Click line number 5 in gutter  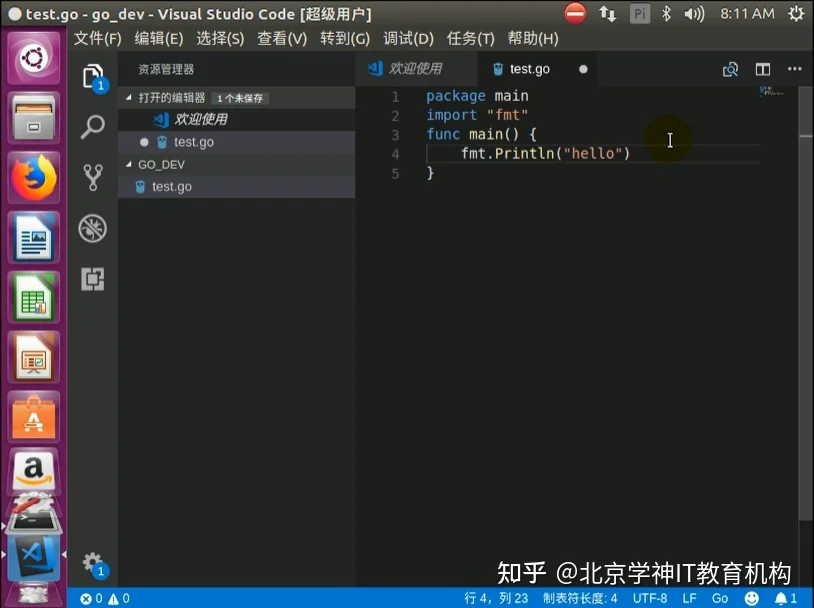point(395,173)
